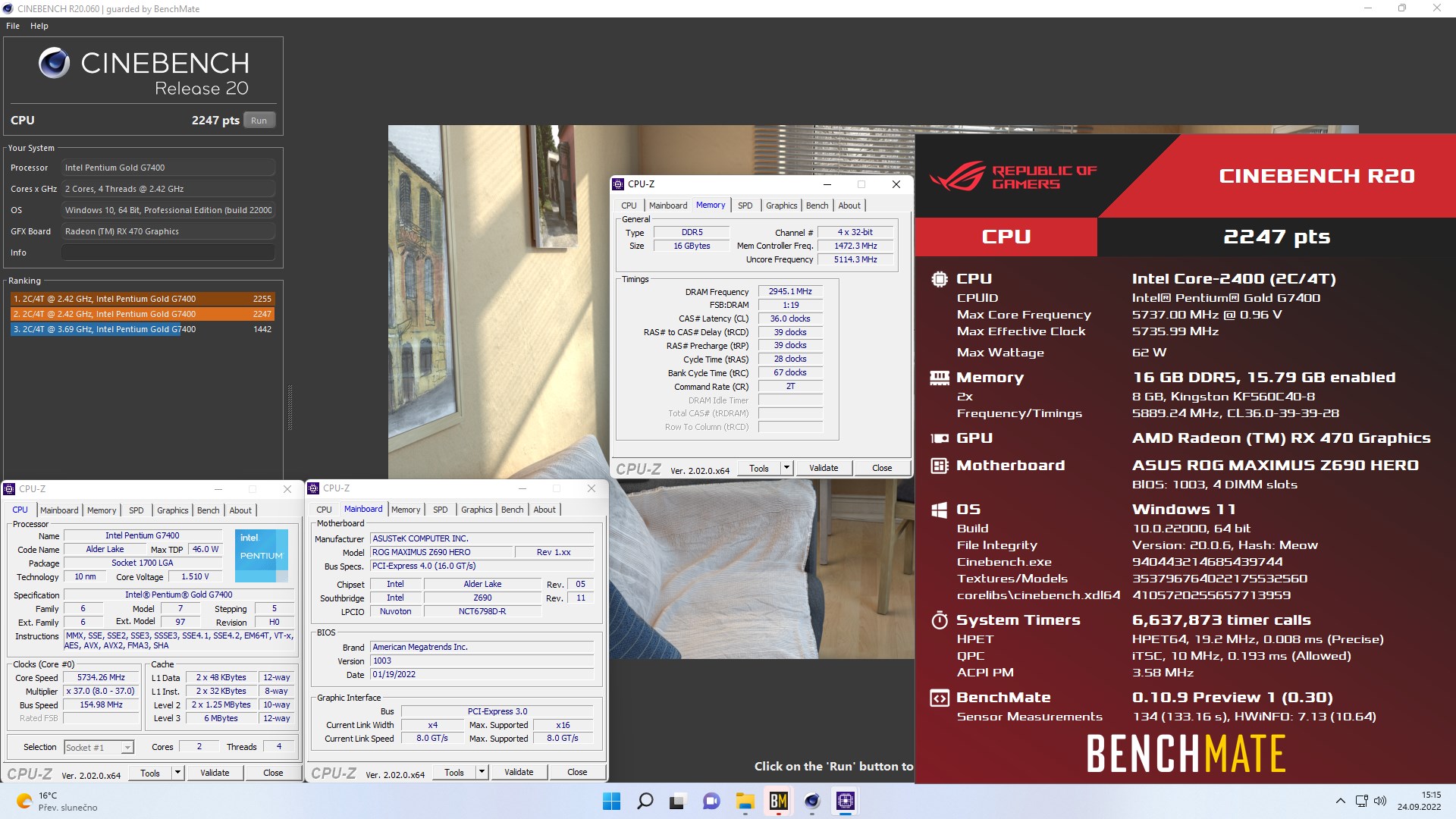Open volume speaker tray icon
The image size is (1456, 819).
(x=1380, y=801)
